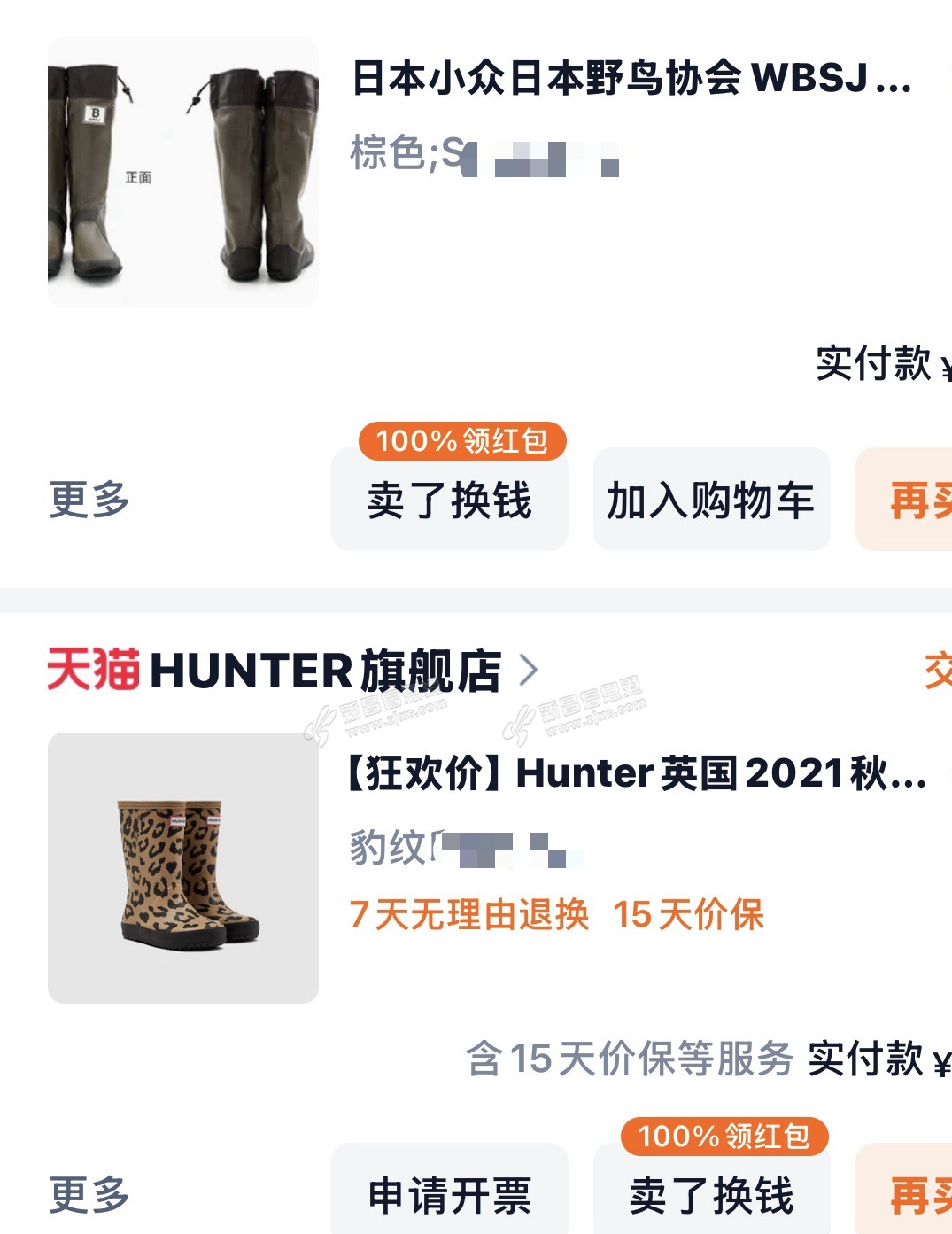Open the HUNTER旗舰店 store page
Viewport: 952px width, 1234px height.
pyautogui.click(x=325, y=671)
